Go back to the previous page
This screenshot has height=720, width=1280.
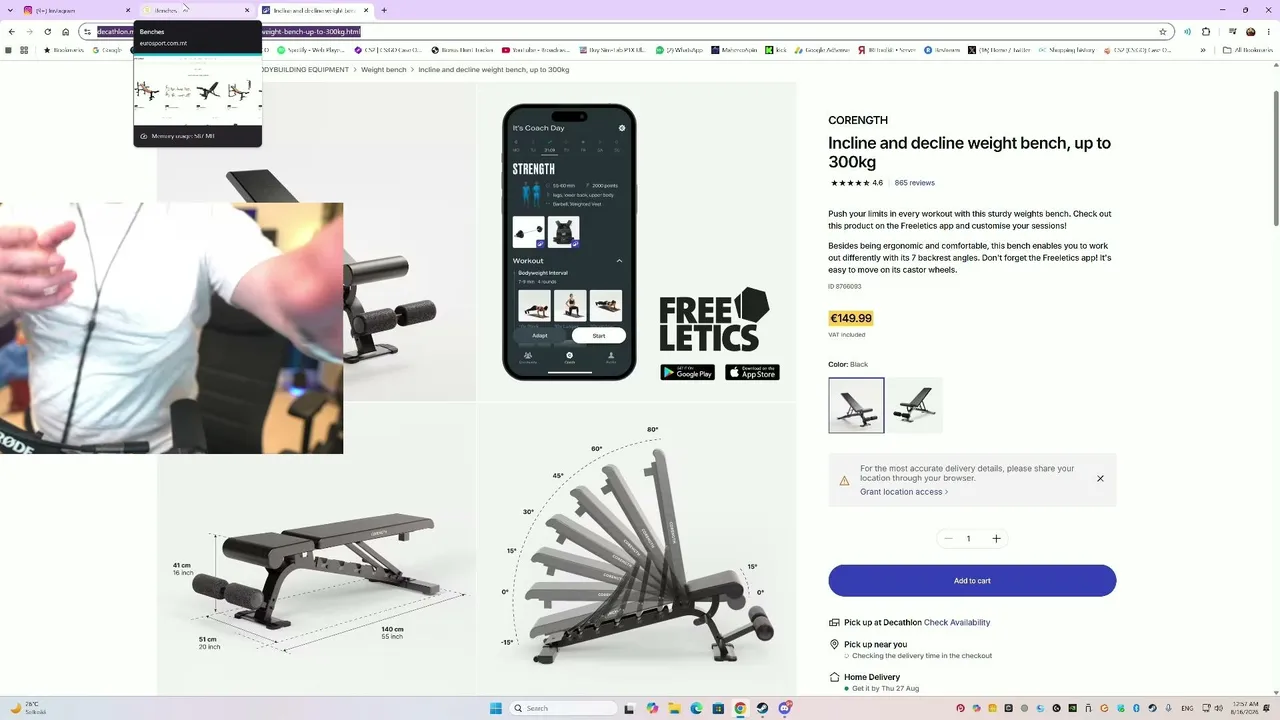[11, 31]
